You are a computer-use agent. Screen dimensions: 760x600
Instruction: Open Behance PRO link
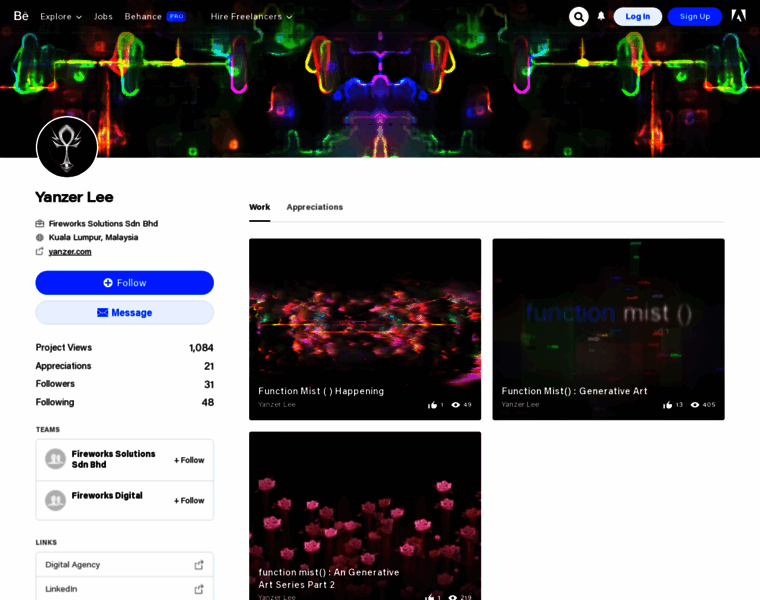coord(155,16)
